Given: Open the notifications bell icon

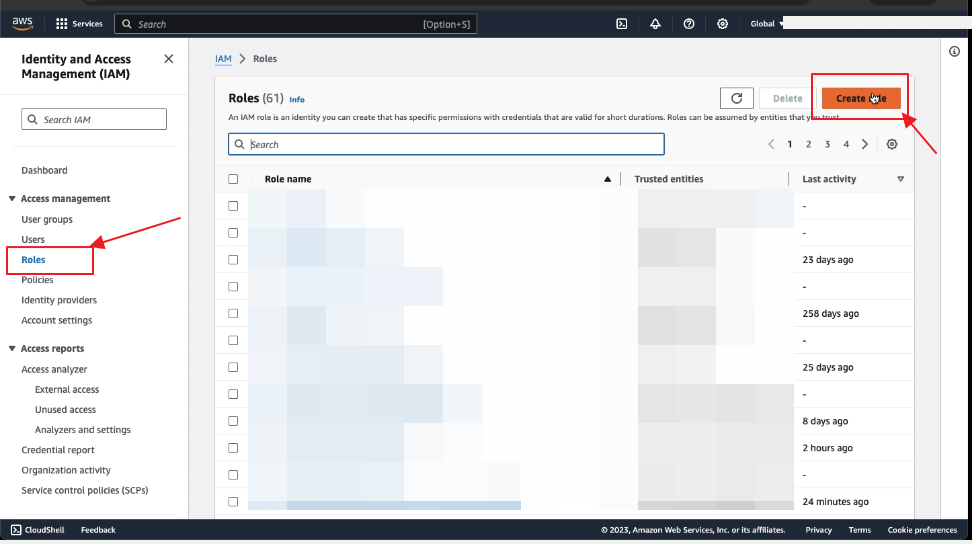Looking at the screenshot, I should pos(655,24).
